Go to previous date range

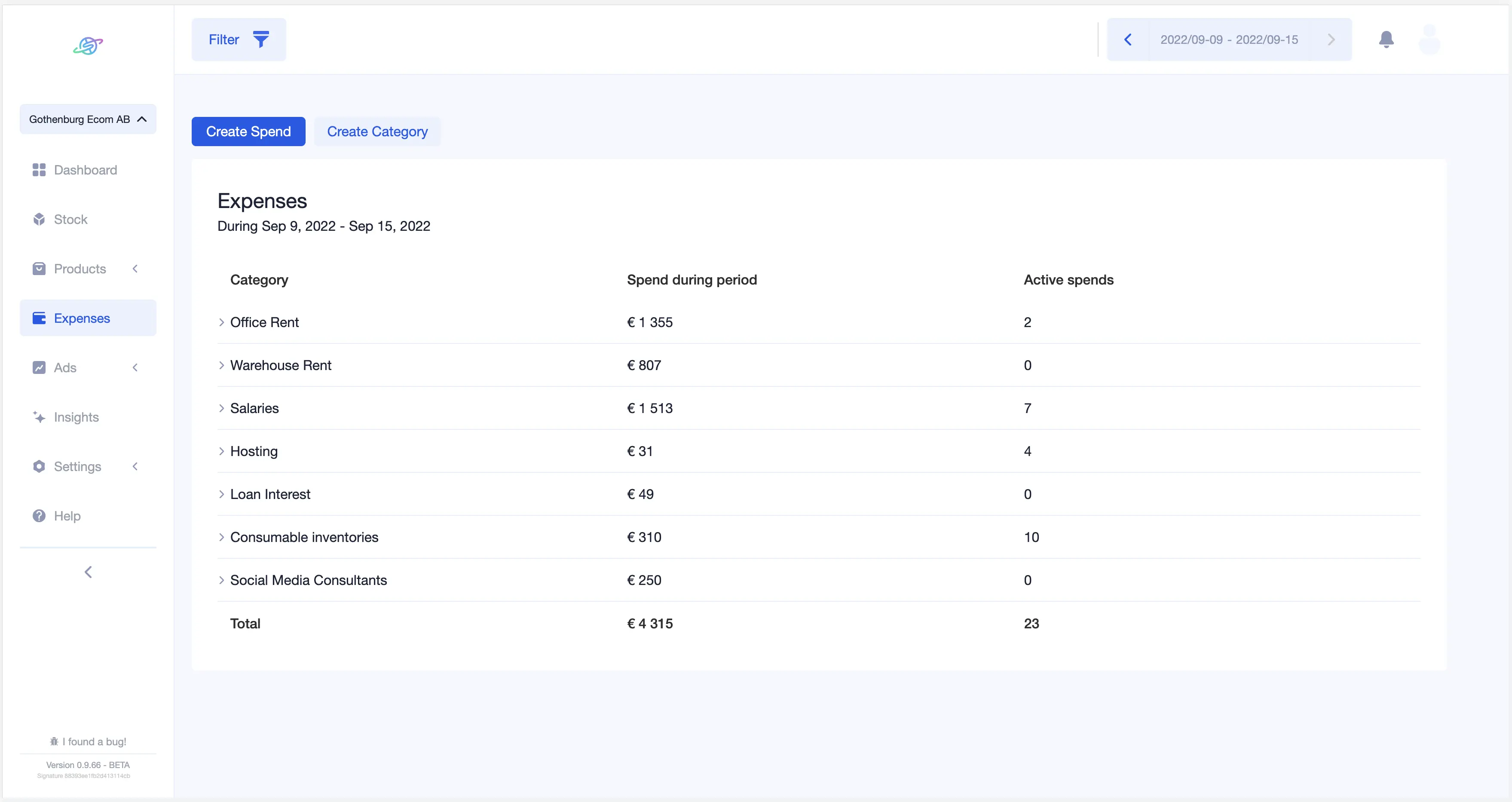pos(1127,40)
